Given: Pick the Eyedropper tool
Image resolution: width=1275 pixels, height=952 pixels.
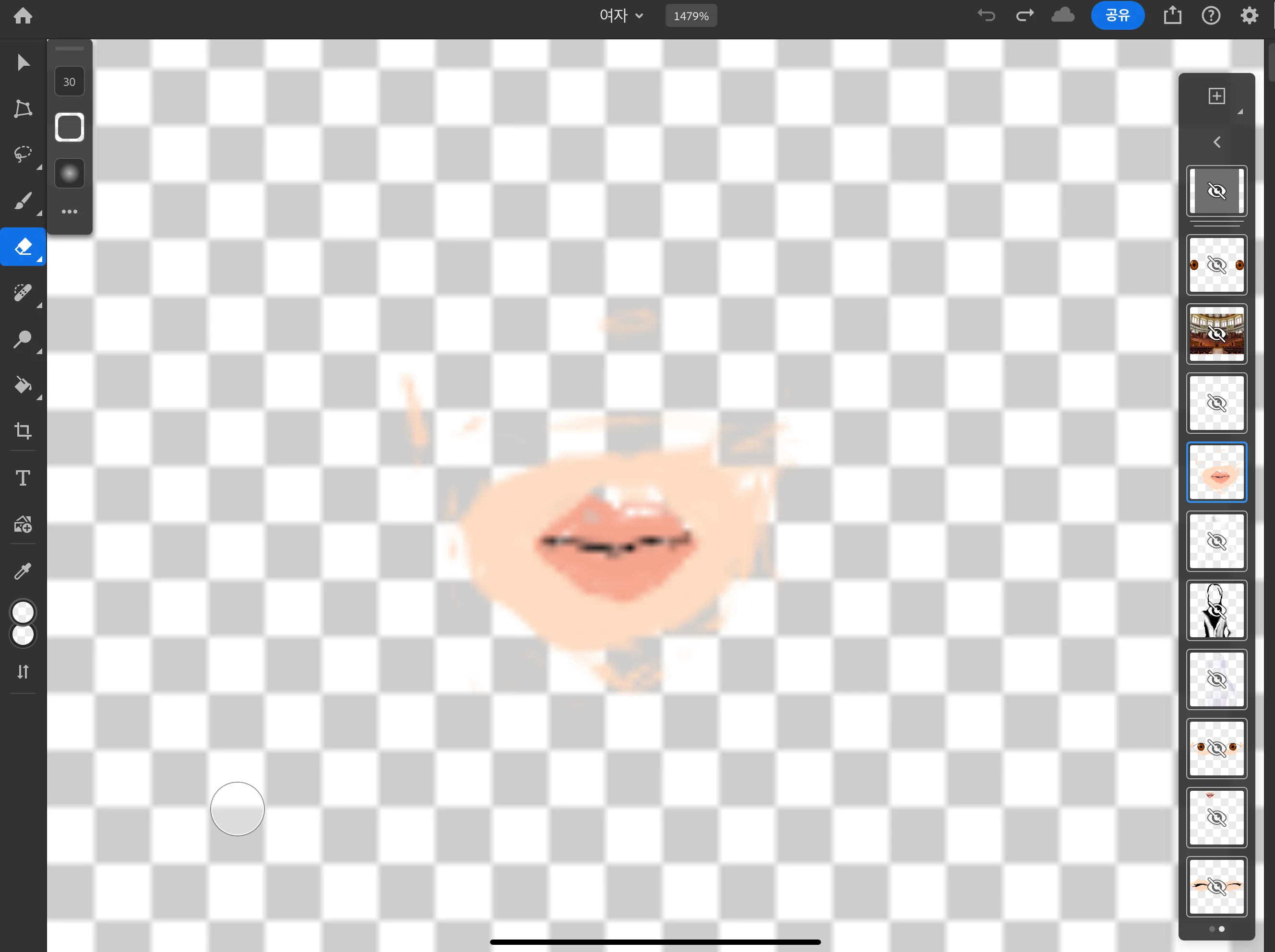Looking at the screenshot, I should coord(23,571).
